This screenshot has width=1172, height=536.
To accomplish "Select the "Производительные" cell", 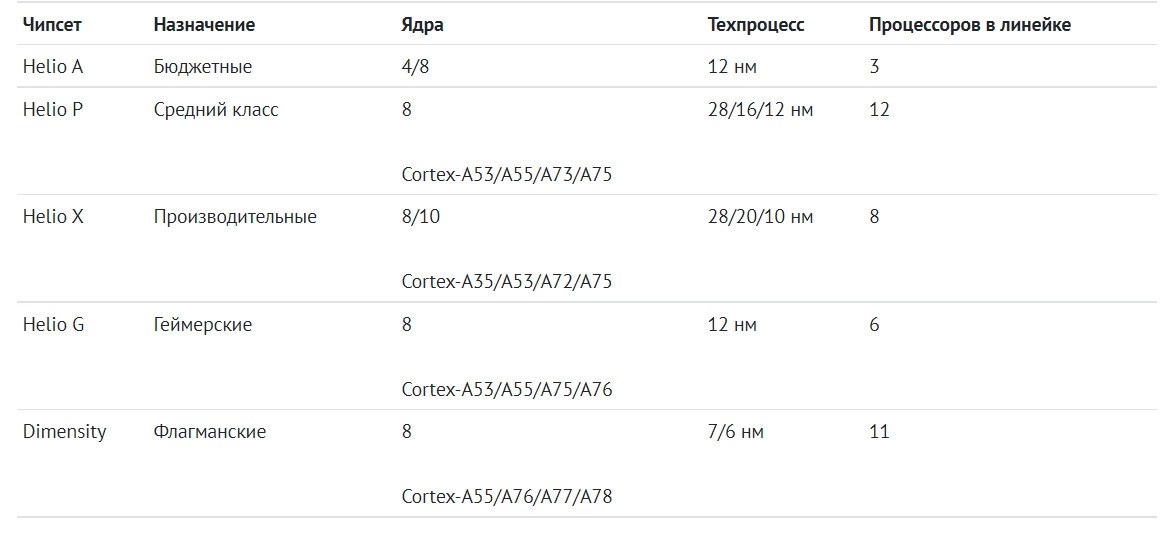I will (235, 217).
